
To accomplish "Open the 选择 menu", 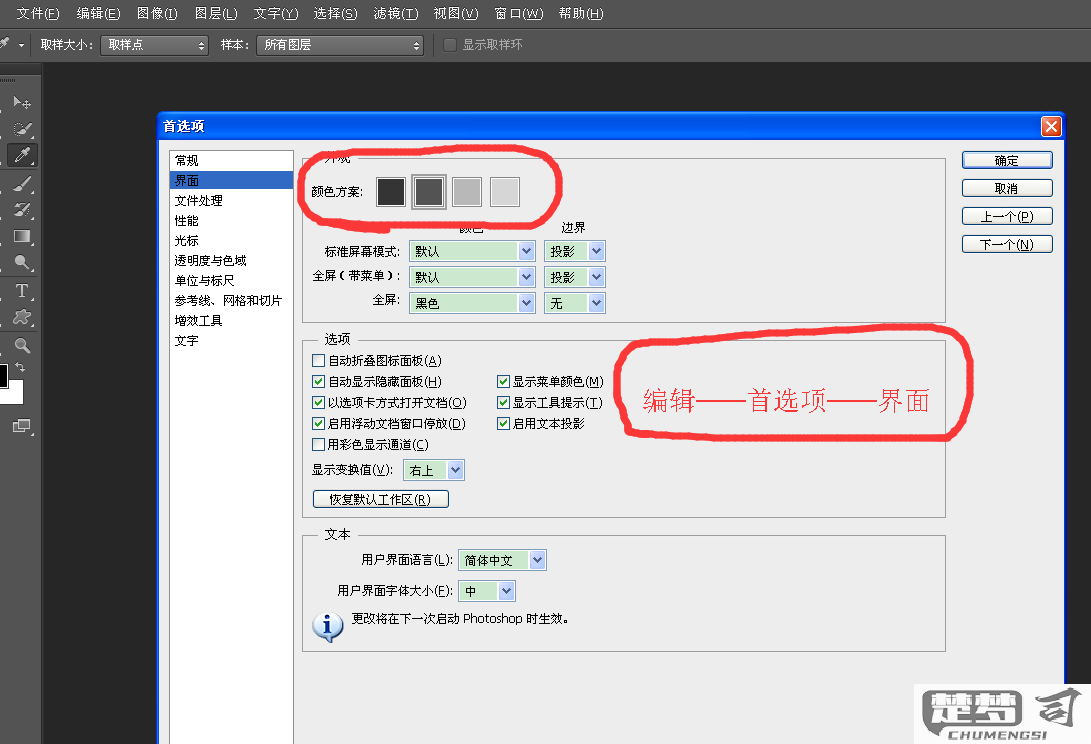I will pyautogui.click(x=335, y=13).
